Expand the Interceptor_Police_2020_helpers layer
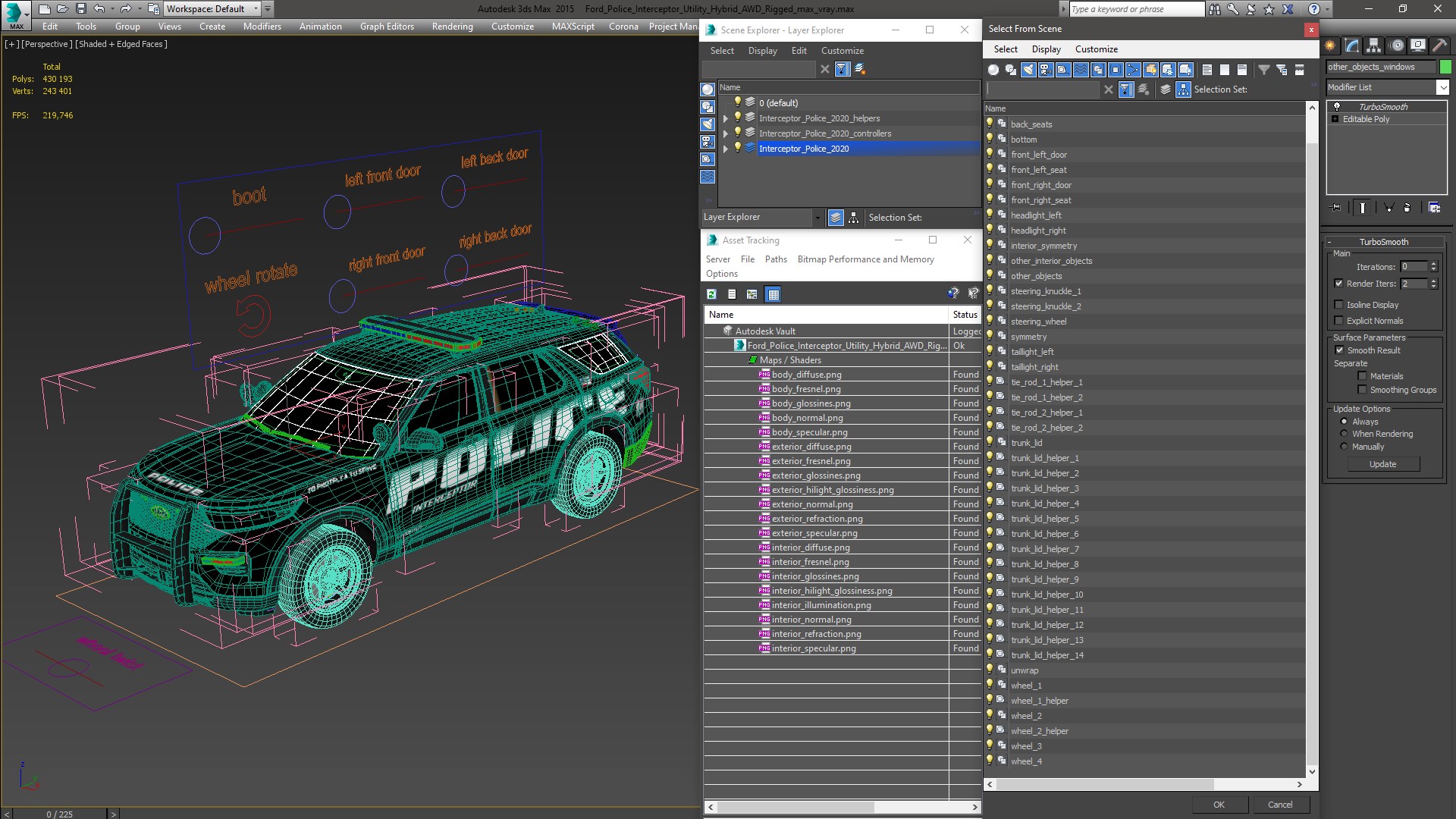The width and height of the screenshot is (1456, 819). [726, 118]
